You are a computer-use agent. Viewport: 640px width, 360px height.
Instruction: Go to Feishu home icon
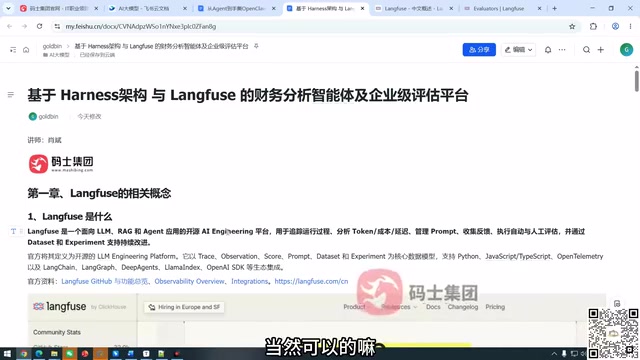click(x=26, y=50)
